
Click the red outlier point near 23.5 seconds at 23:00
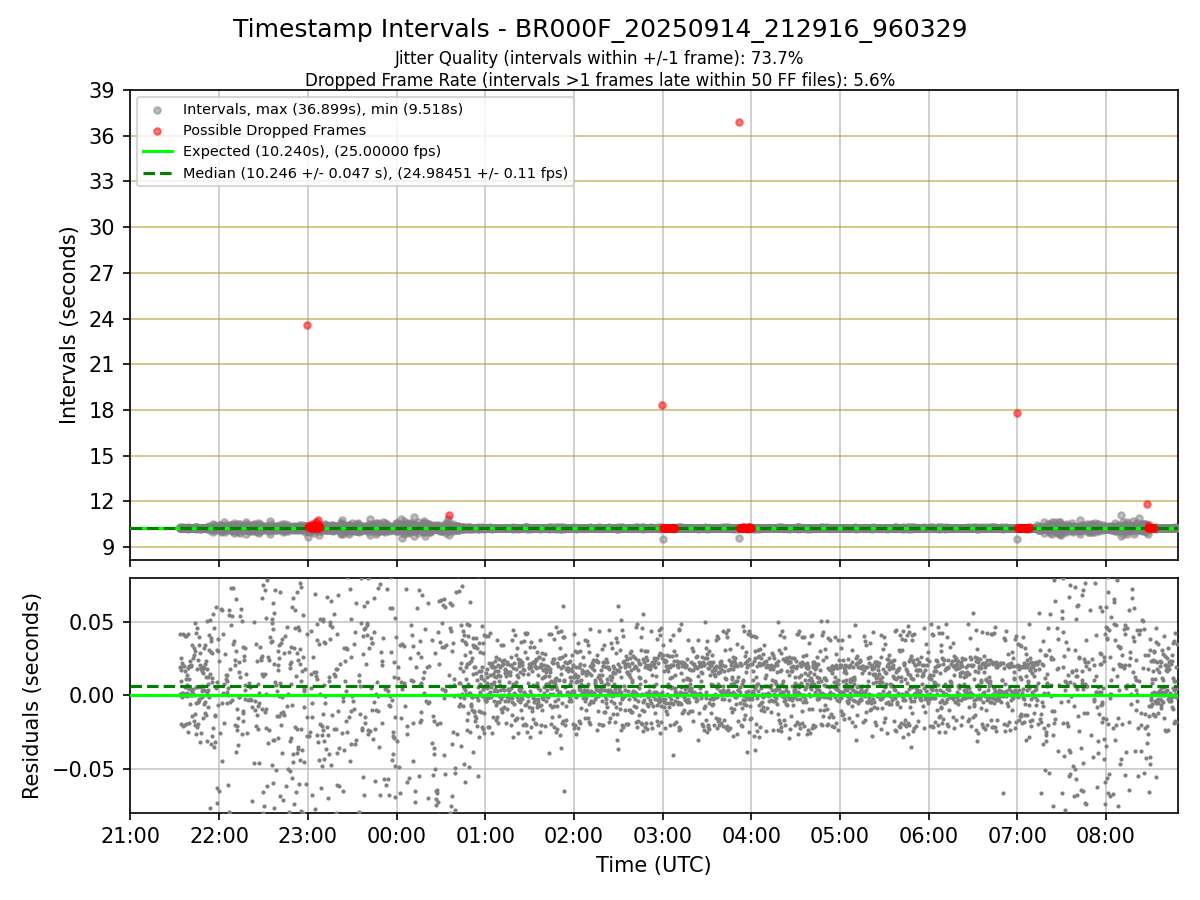pos(307,325)
